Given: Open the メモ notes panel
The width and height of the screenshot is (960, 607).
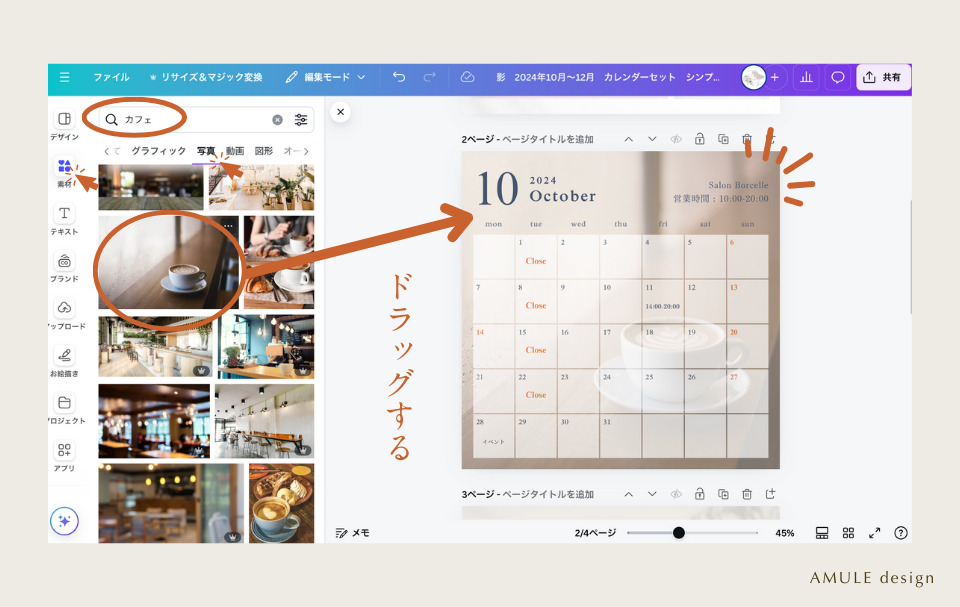Looking at the screenshot, I should pos(355,532).
